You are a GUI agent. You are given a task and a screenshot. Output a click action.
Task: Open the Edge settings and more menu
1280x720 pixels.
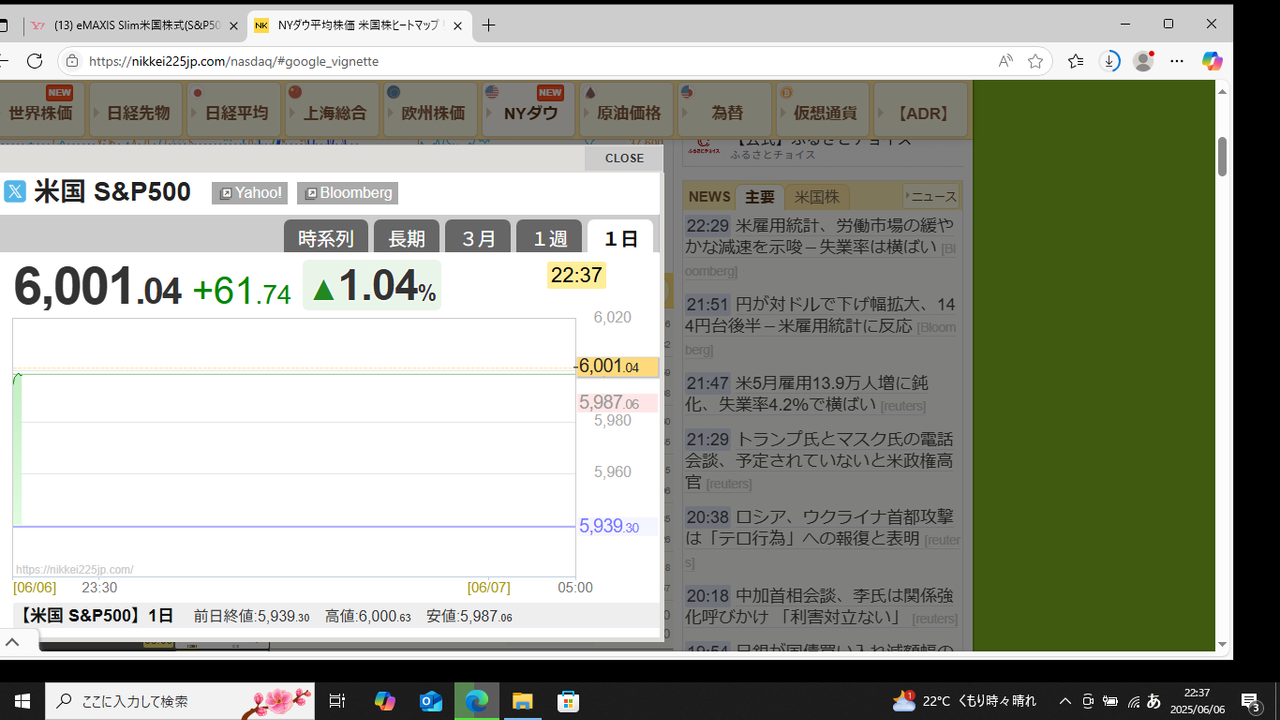(1177, 61)
